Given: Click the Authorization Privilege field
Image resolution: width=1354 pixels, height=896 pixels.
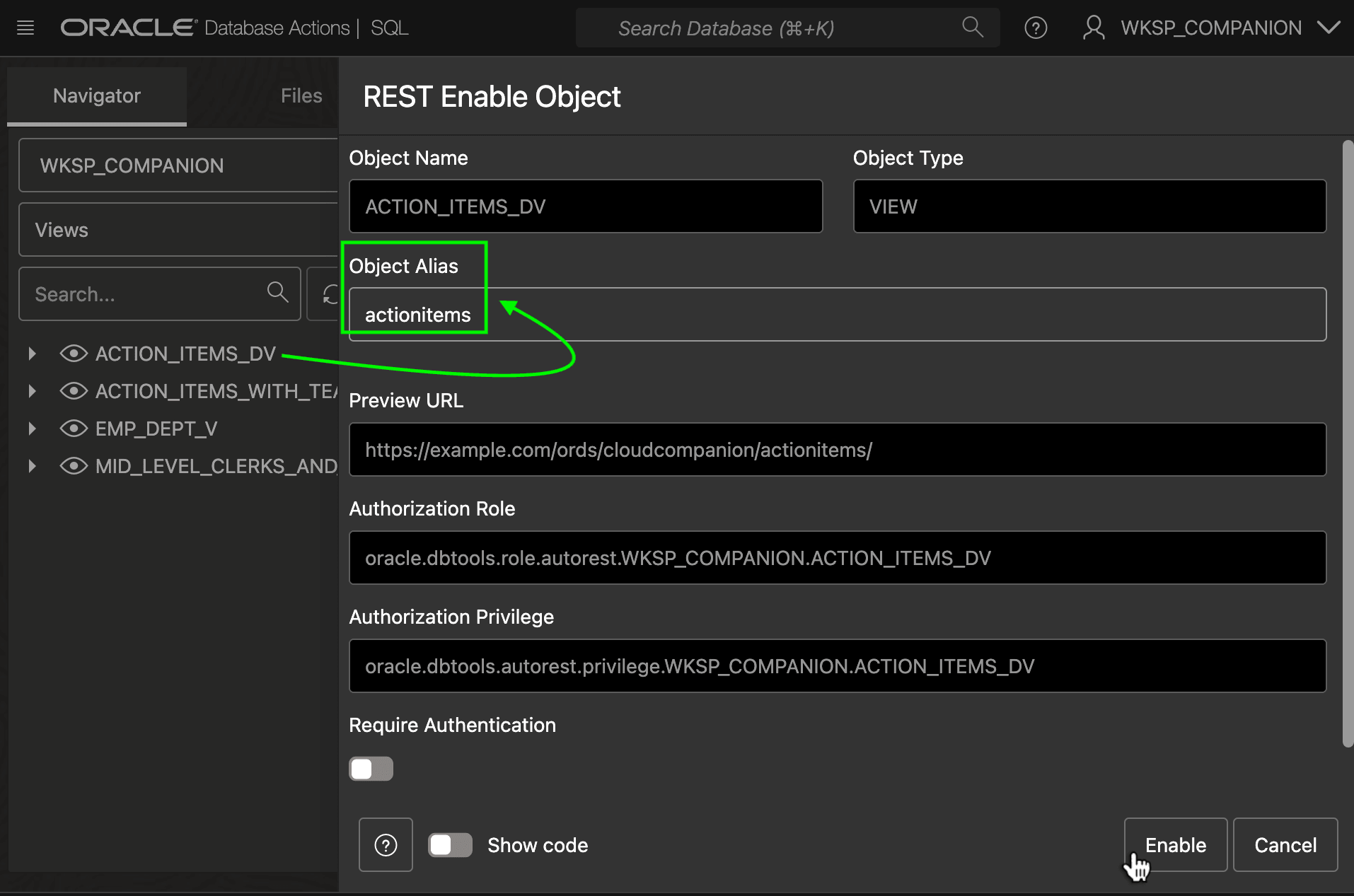Looking at the screenshot, I should pyautogui.click(x=838, y=666).
